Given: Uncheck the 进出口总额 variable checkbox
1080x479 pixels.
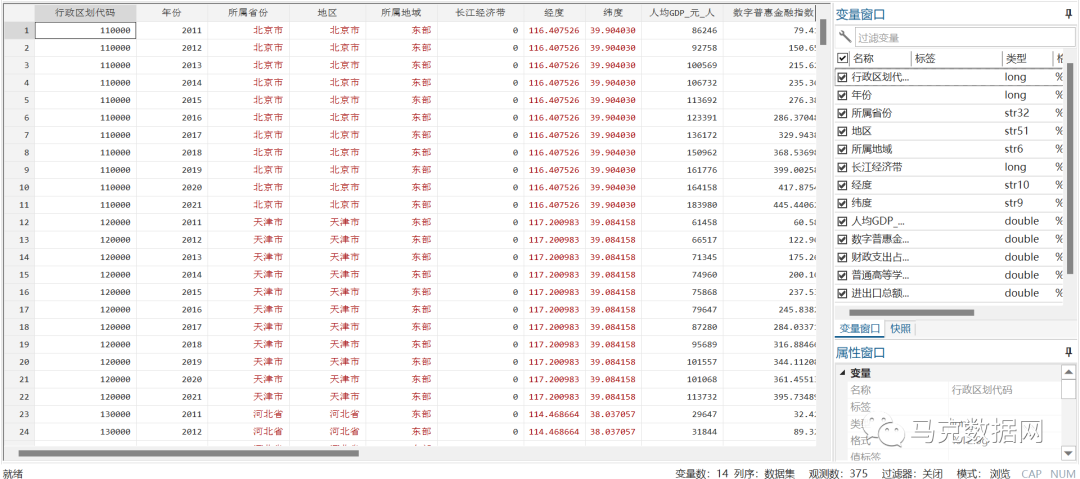Looking at the screenshot, I should click(x=842, y=293).
